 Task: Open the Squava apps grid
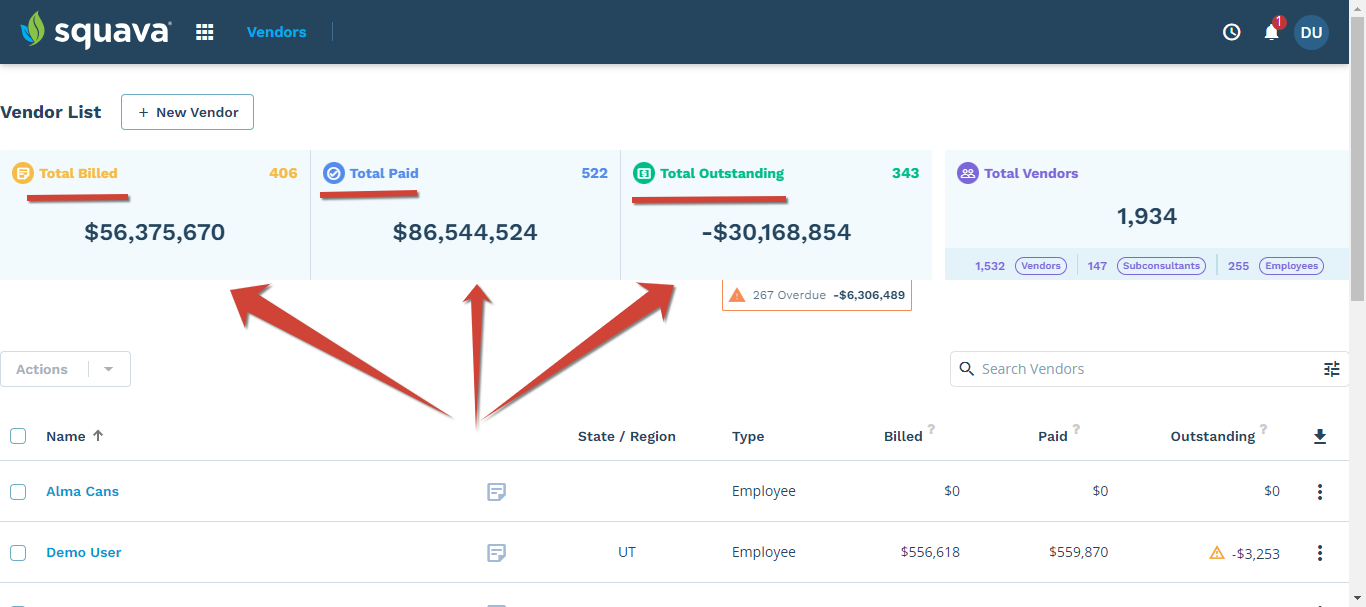204,31
